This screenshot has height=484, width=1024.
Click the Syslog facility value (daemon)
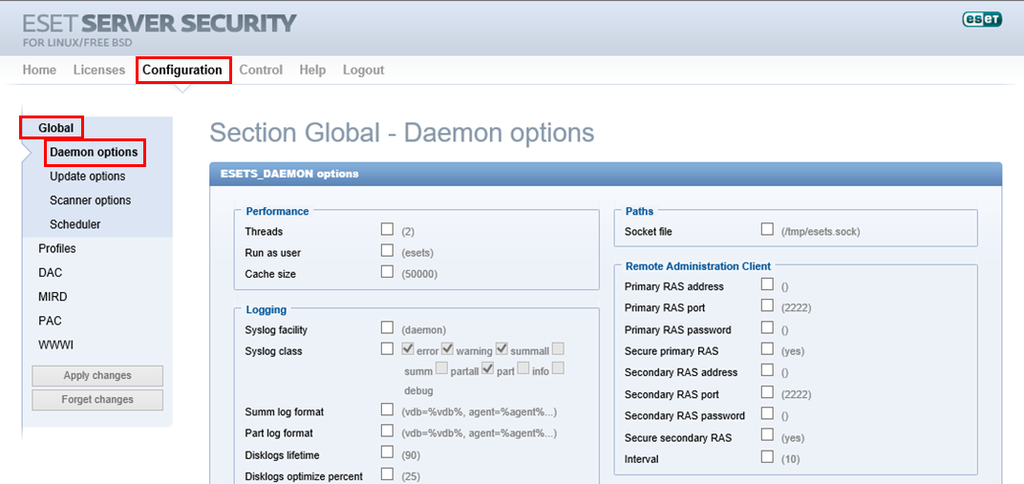coord(424,331)
